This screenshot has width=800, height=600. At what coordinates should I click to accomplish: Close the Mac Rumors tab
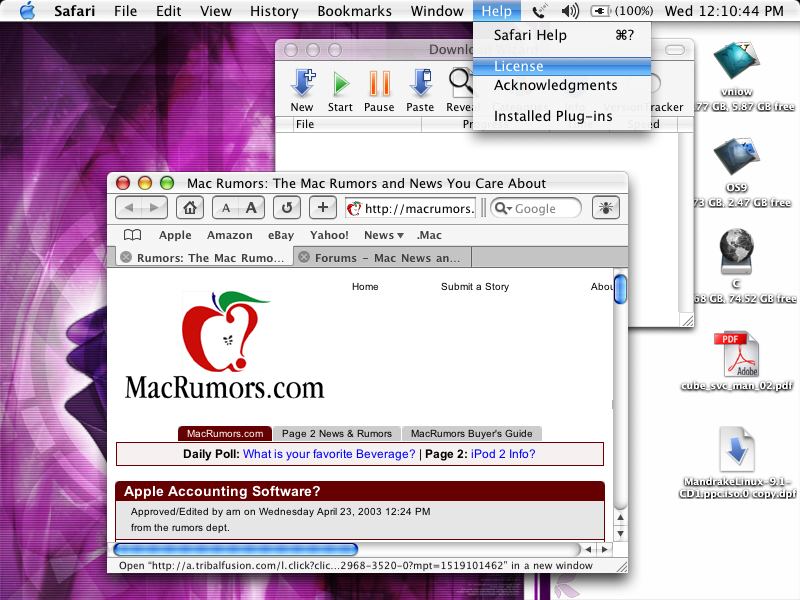126,257
